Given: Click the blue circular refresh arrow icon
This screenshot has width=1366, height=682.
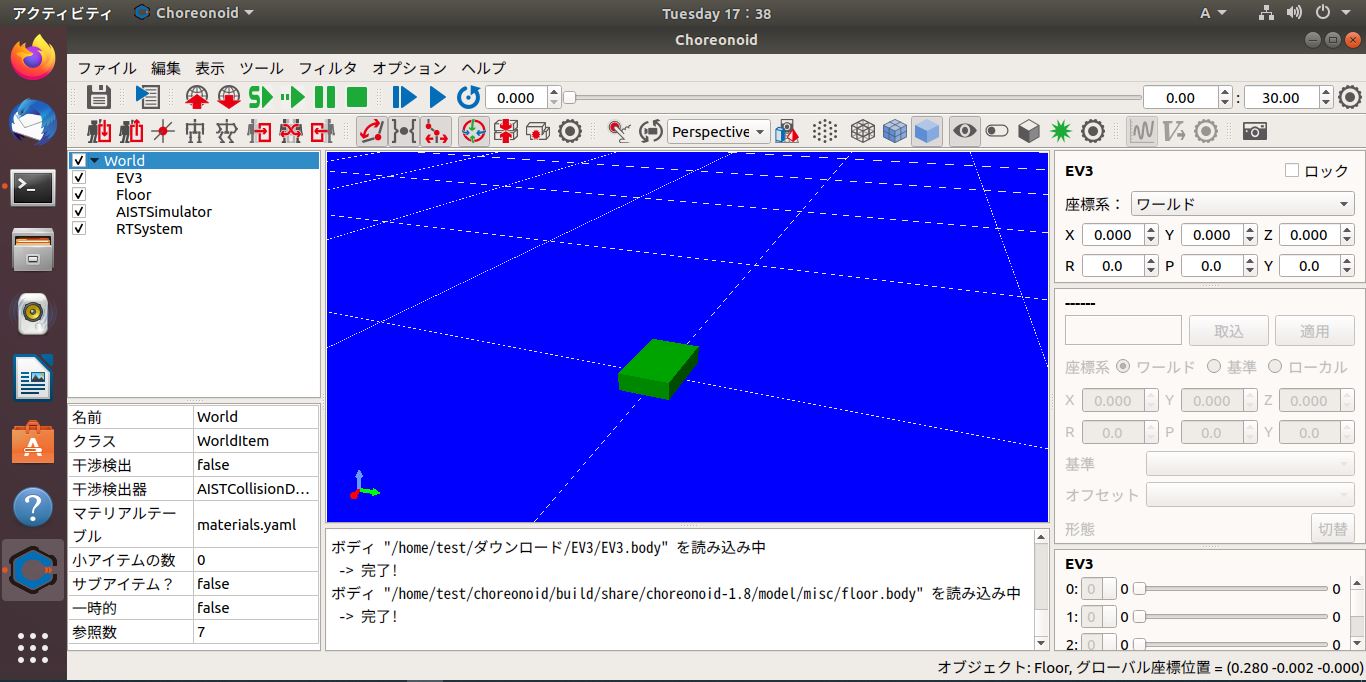Looking at the screenshot, I should coord(468,97).
